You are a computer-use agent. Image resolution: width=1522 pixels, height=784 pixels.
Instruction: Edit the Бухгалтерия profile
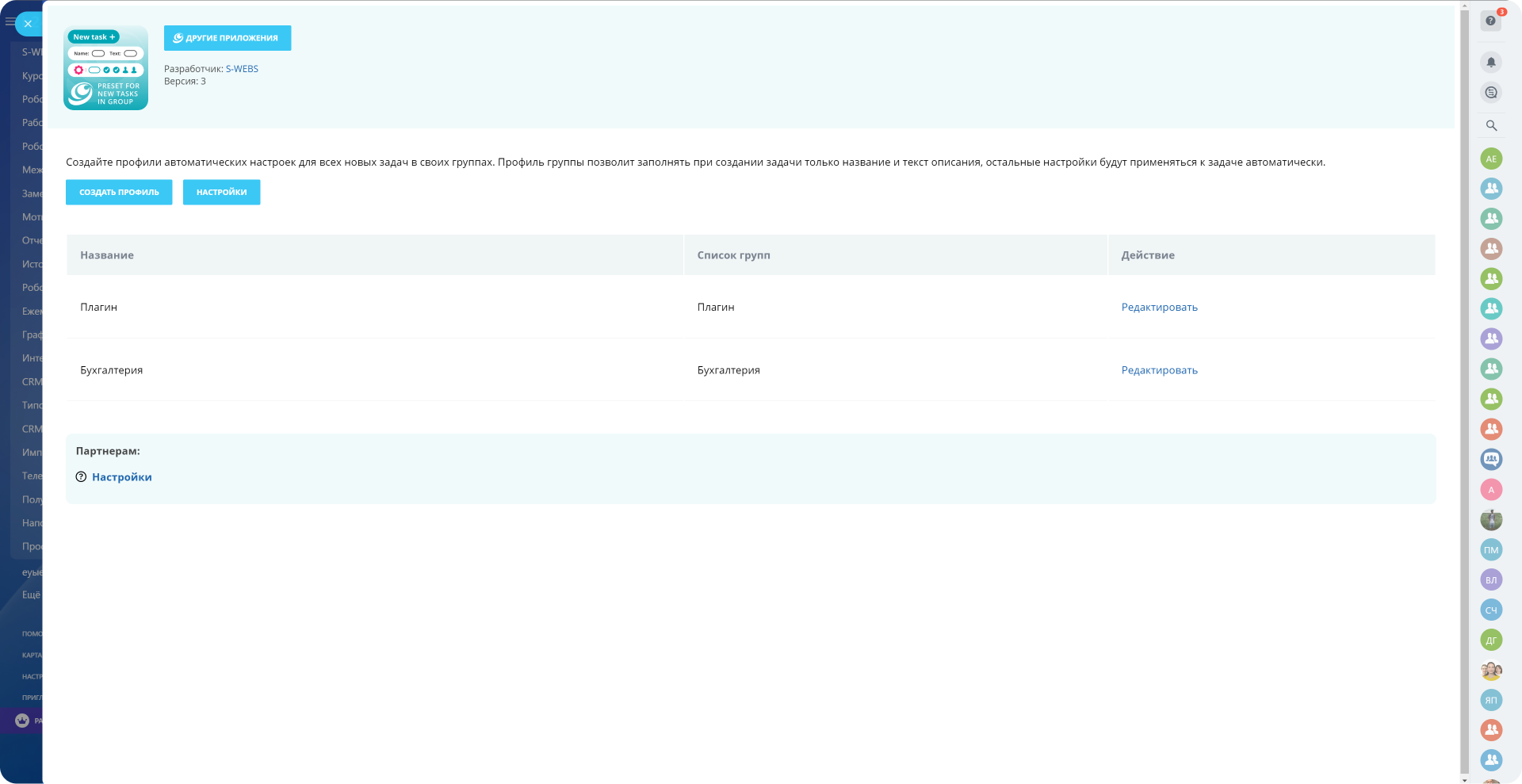click(x=1159, y=370)
